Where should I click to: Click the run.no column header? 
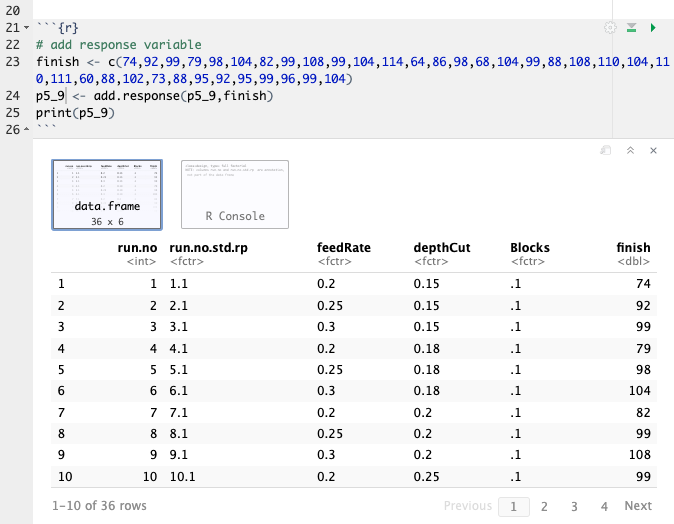coord(137,248)
